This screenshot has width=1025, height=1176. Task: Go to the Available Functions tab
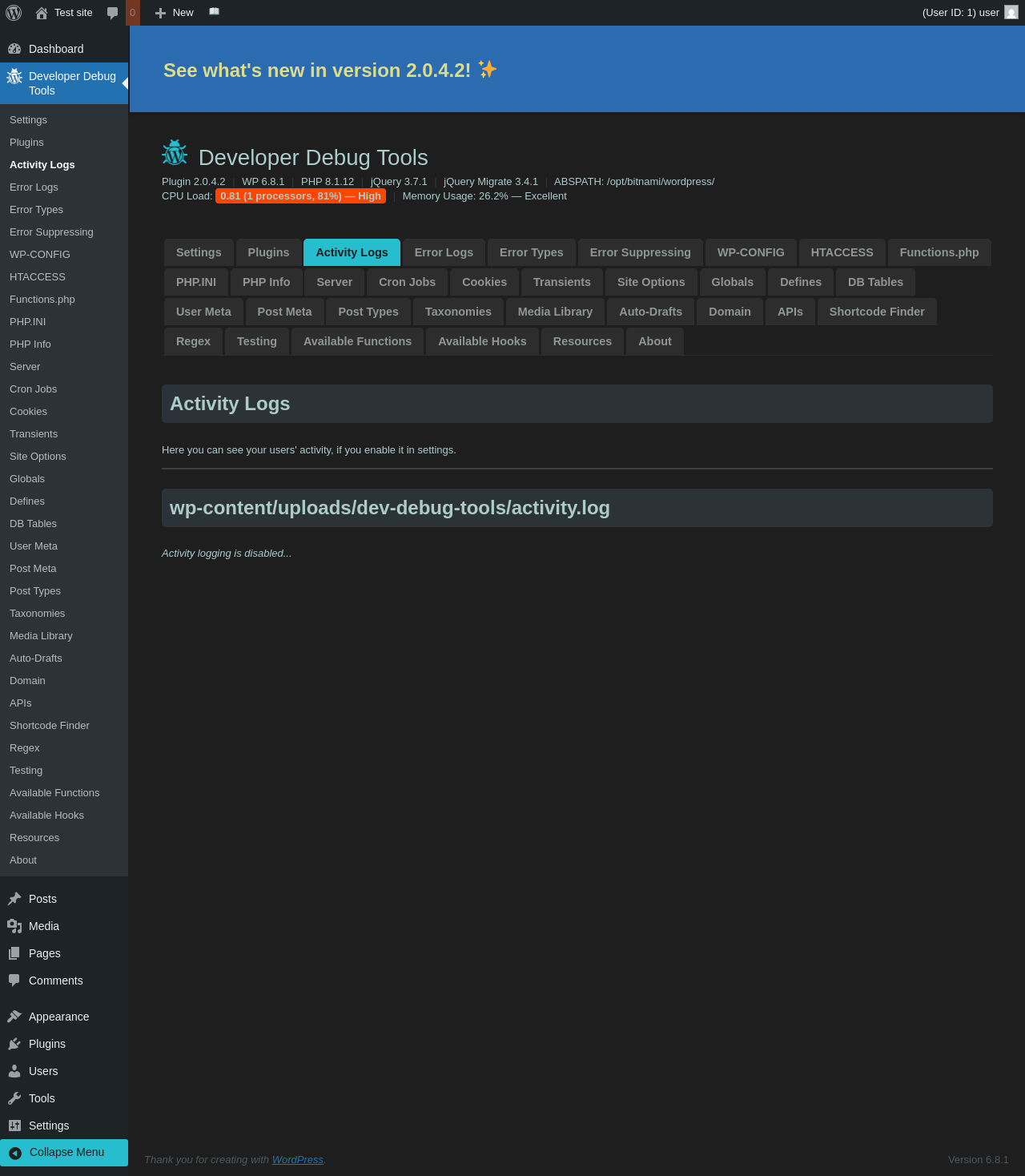[x=358, y=341]
